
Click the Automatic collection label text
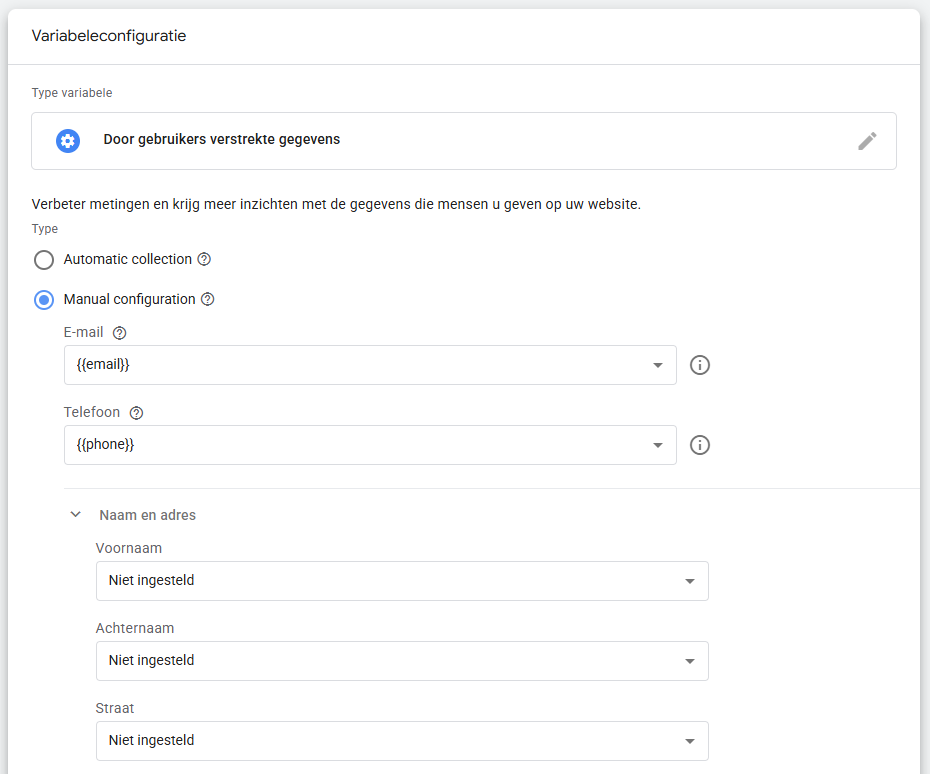127,259
